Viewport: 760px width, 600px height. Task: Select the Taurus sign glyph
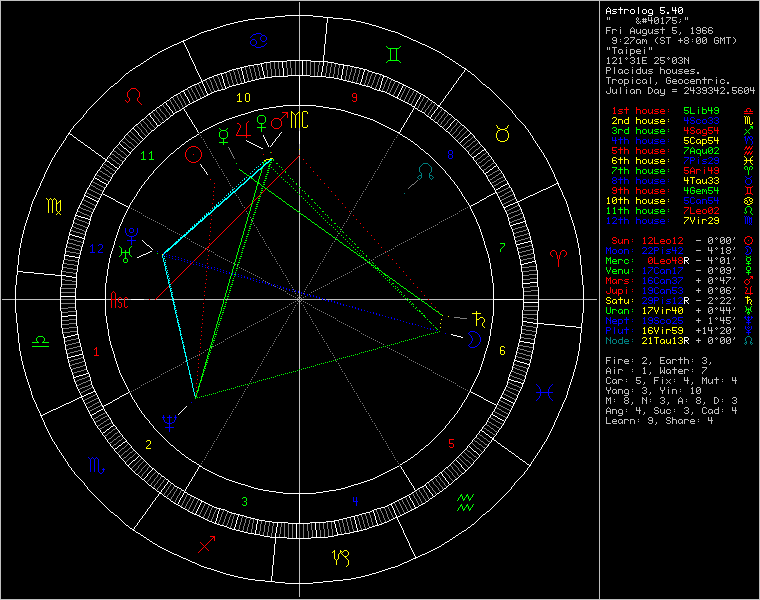502,133
